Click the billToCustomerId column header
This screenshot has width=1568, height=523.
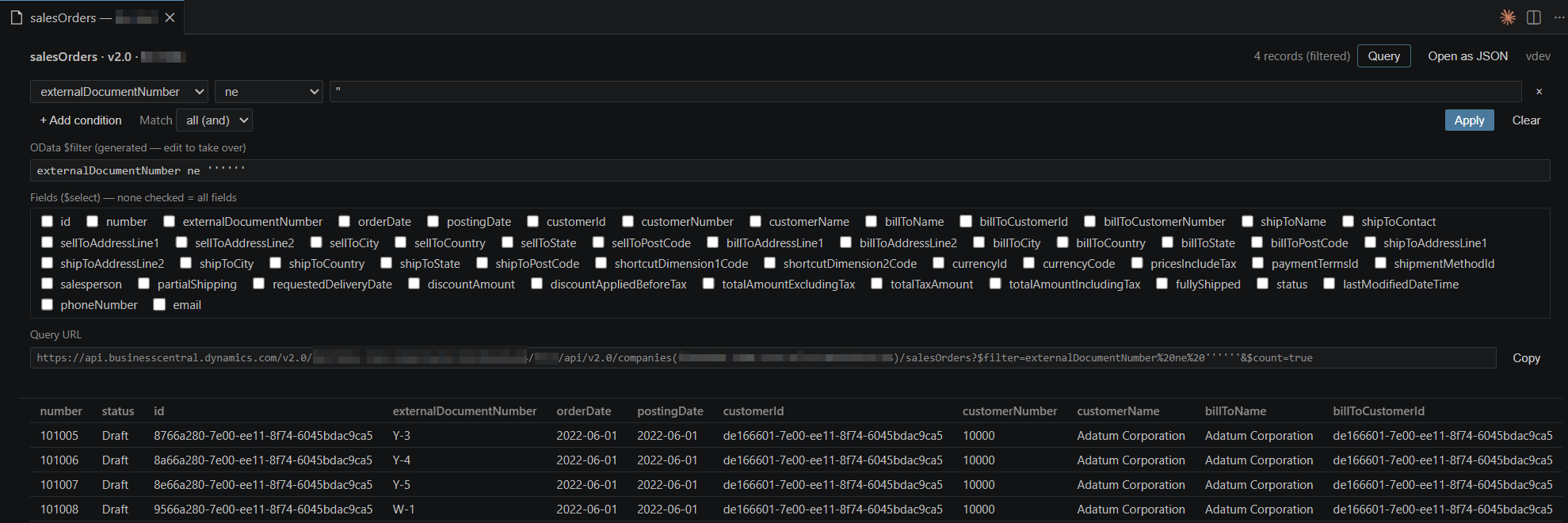pos(1379,411)
